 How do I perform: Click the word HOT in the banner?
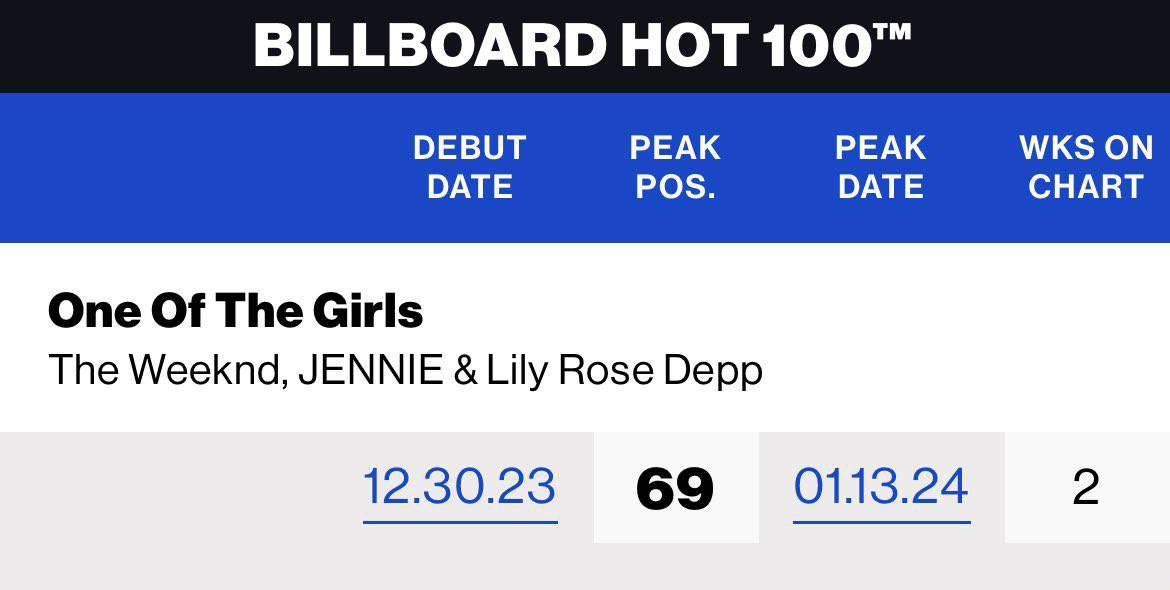click(x=683, y=45)
